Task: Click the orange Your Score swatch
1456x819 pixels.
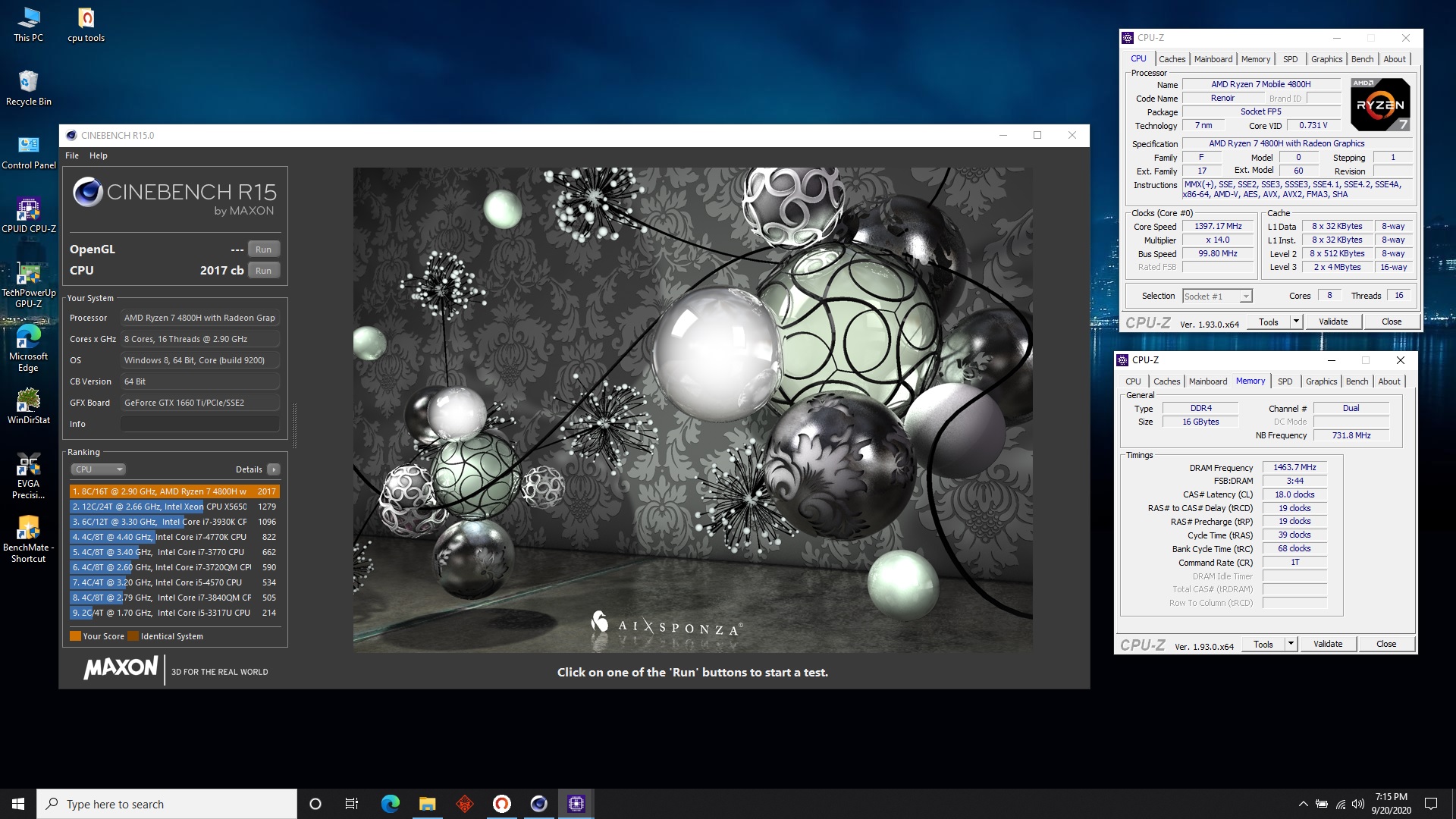Action: (75, 636)
